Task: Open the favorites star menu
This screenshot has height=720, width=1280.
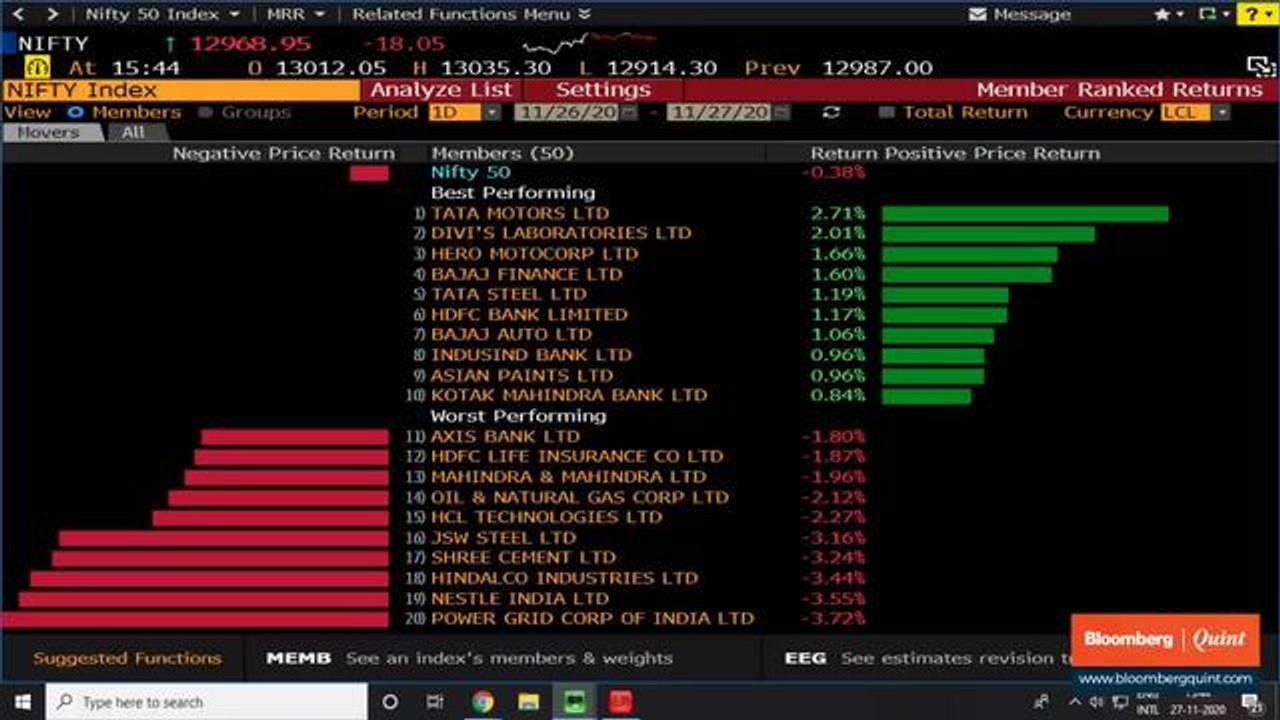Action: (1168, 14)
